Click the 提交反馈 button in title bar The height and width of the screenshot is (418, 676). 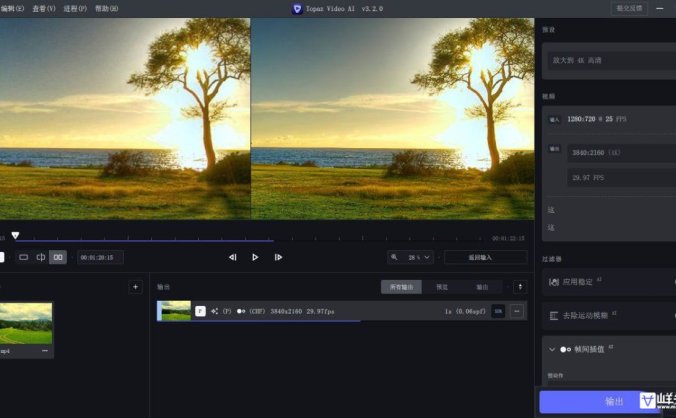pyautogui.click(x=629, y=9)
